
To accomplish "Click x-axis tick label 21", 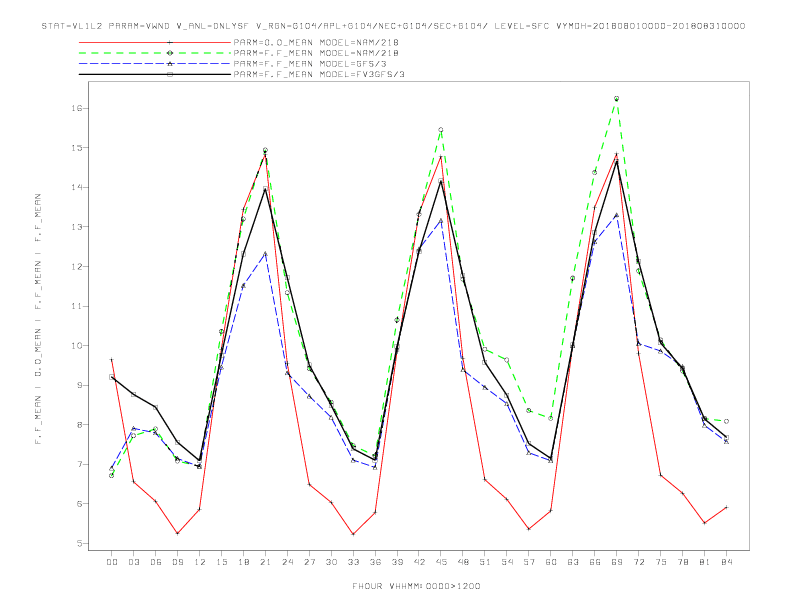I will pyautogui.click(x=265, y=562).
